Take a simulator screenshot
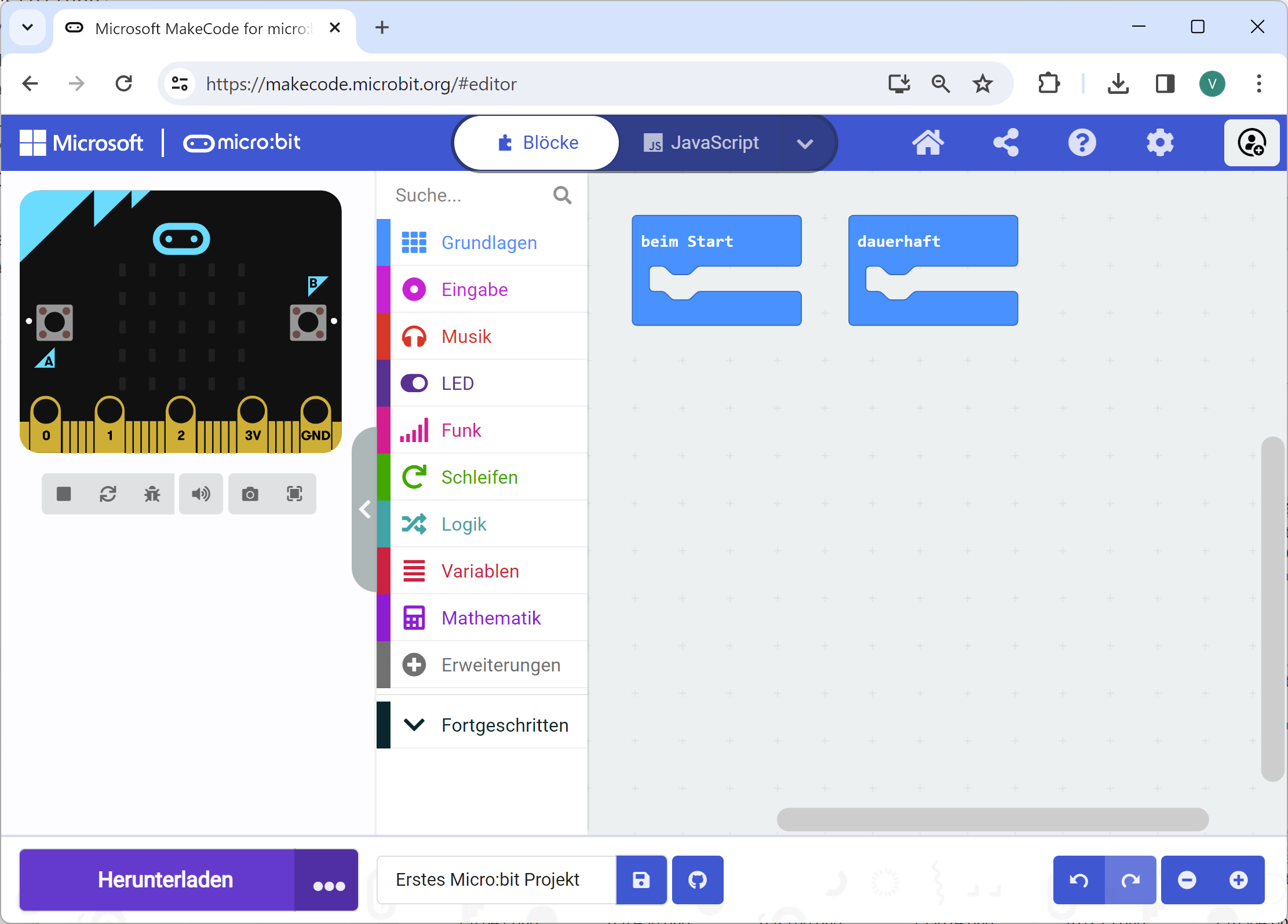1288x924 pixels. (x=250, y=494)
